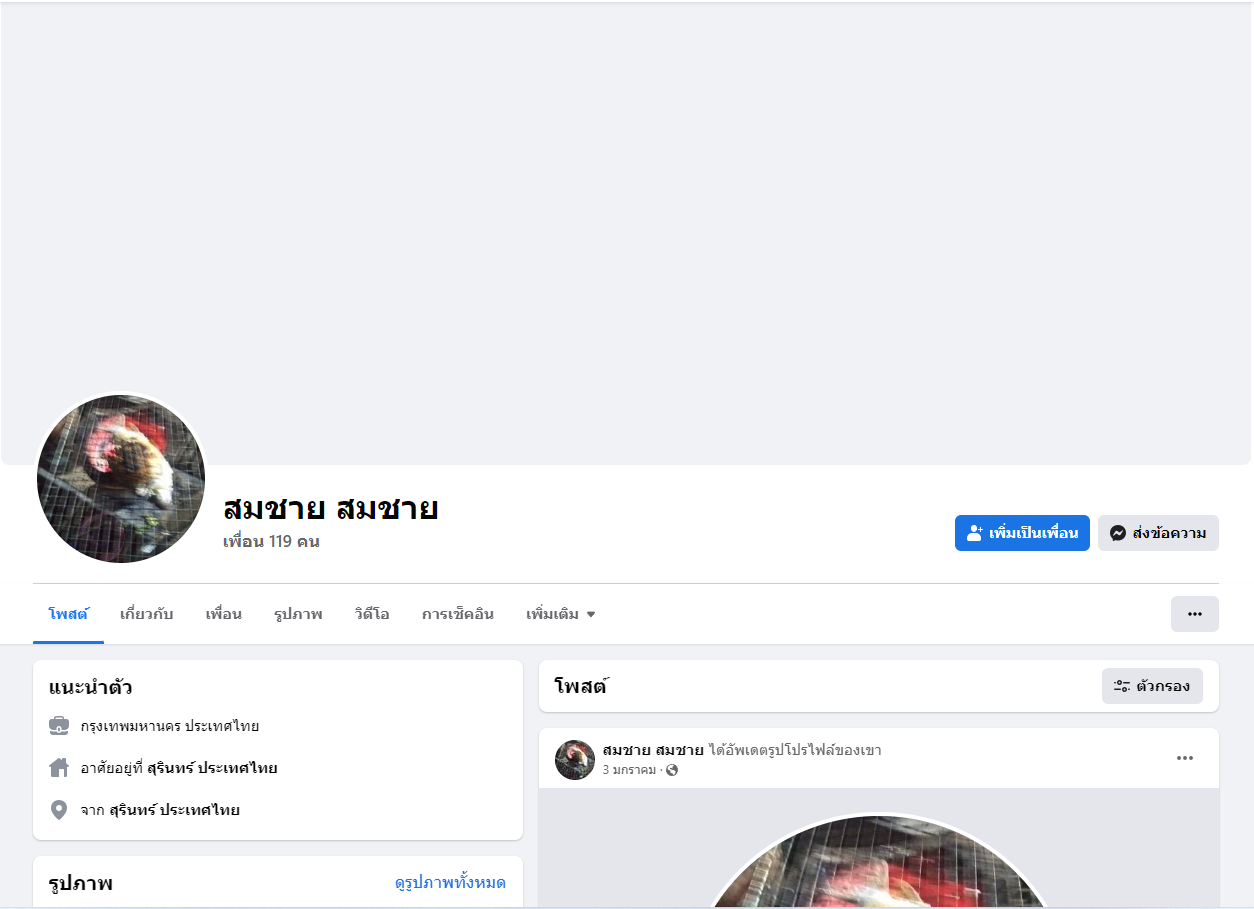1254x909 pixels.
Task: Send a message via ส่งข้อความ button
Action: [x=1158, y=533]
